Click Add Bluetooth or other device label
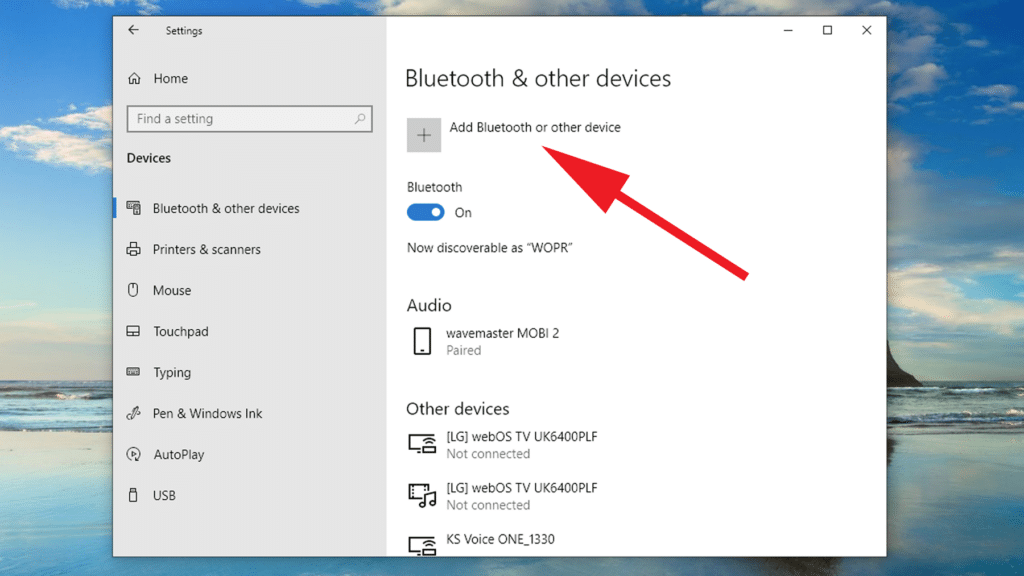This screenshot has height=576, width=1024. tap(535, 127)
